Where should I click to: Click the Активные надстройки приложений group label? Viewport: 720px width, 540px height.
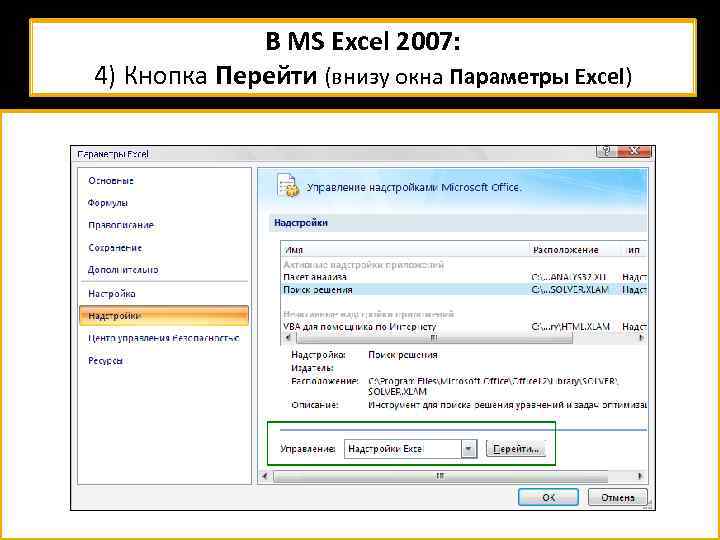point(364,265)
